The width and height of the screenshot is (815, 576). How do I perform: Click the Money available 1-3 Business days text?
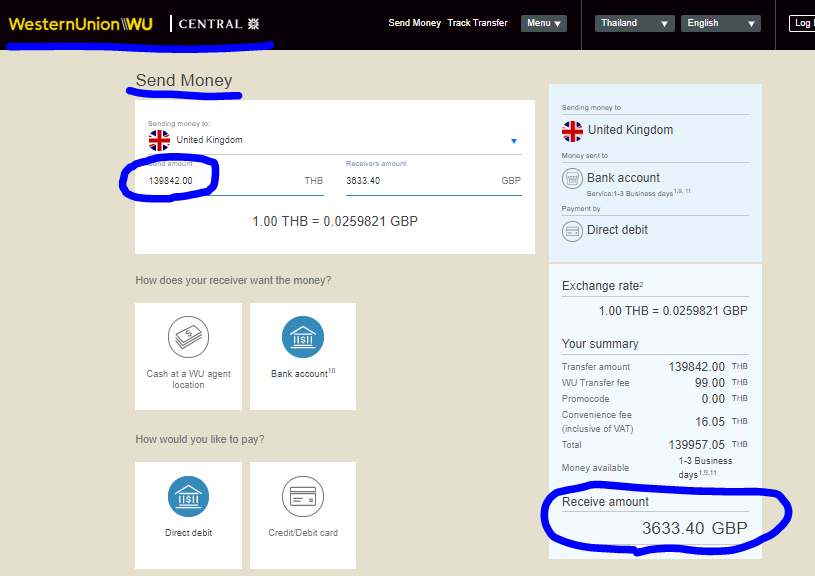705,467
